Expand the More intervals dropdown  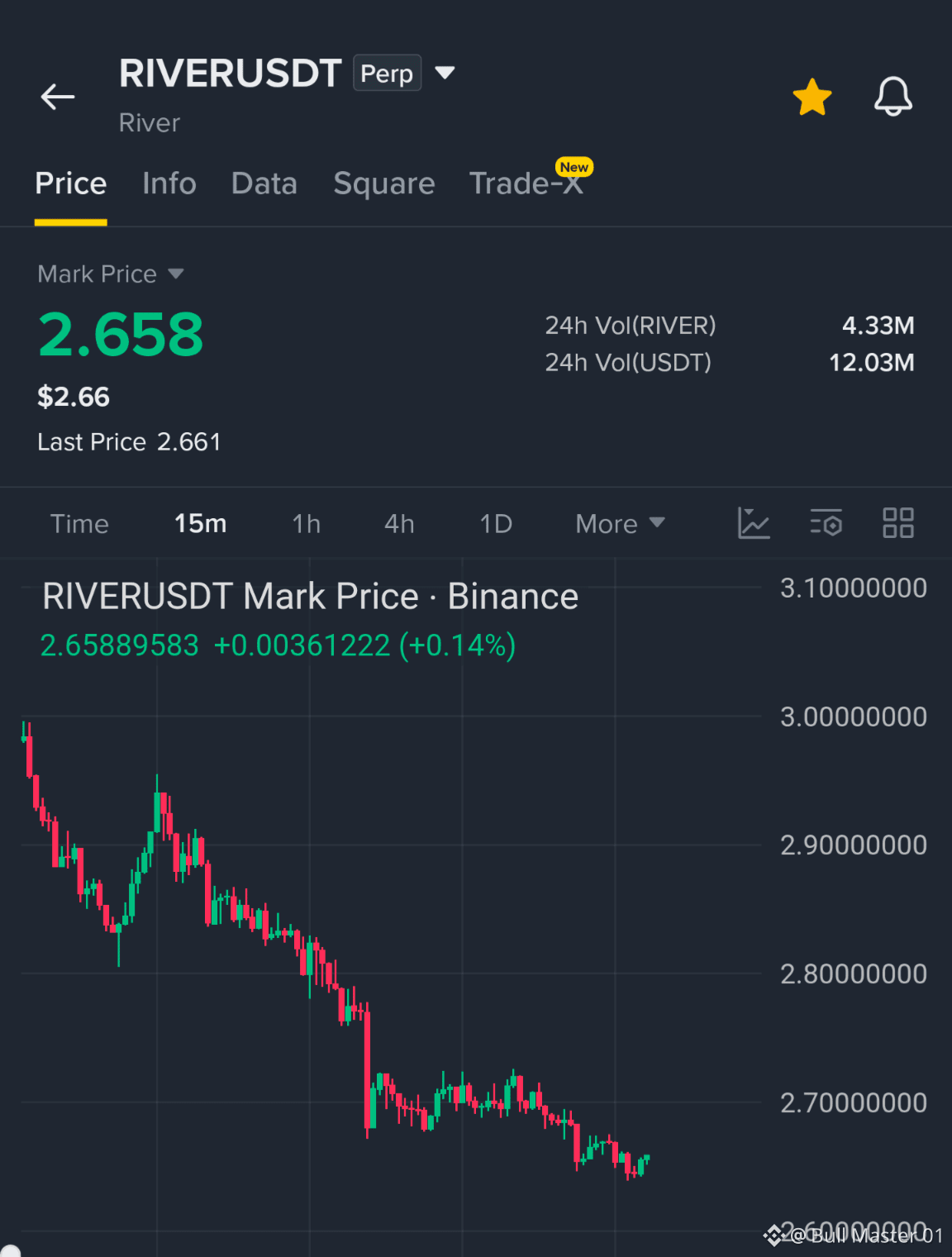pyautogui.click(x=620, y=524)
